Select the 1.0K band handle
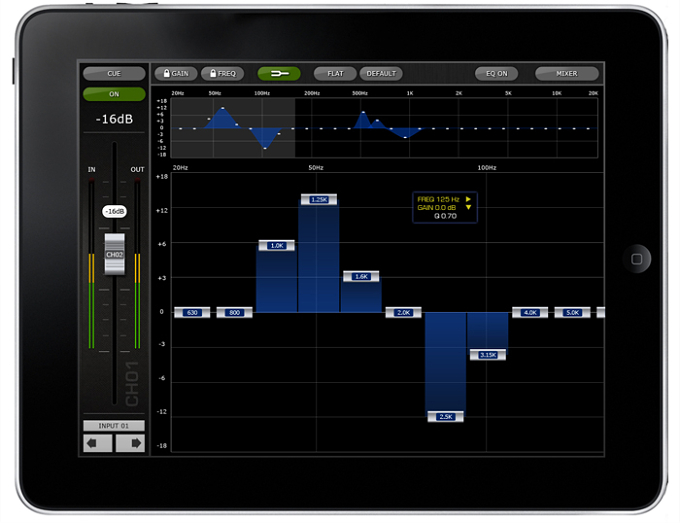680x523 pixels. pos(277,245)
